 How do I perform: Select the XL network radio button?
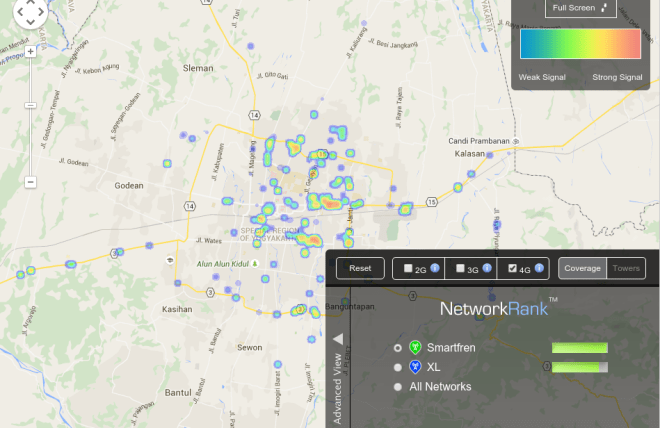point(399,367)
